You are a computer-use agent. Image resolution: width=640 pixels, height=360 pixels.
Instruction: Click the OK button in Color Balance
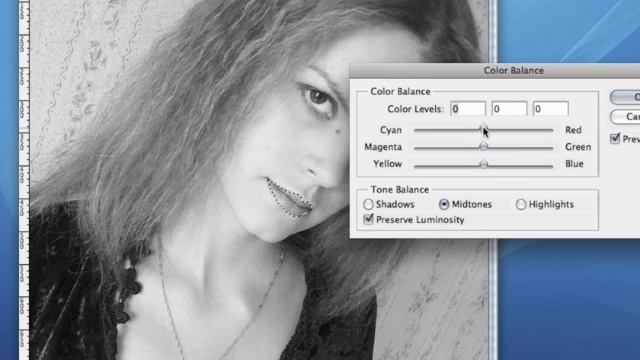point(625,97)
